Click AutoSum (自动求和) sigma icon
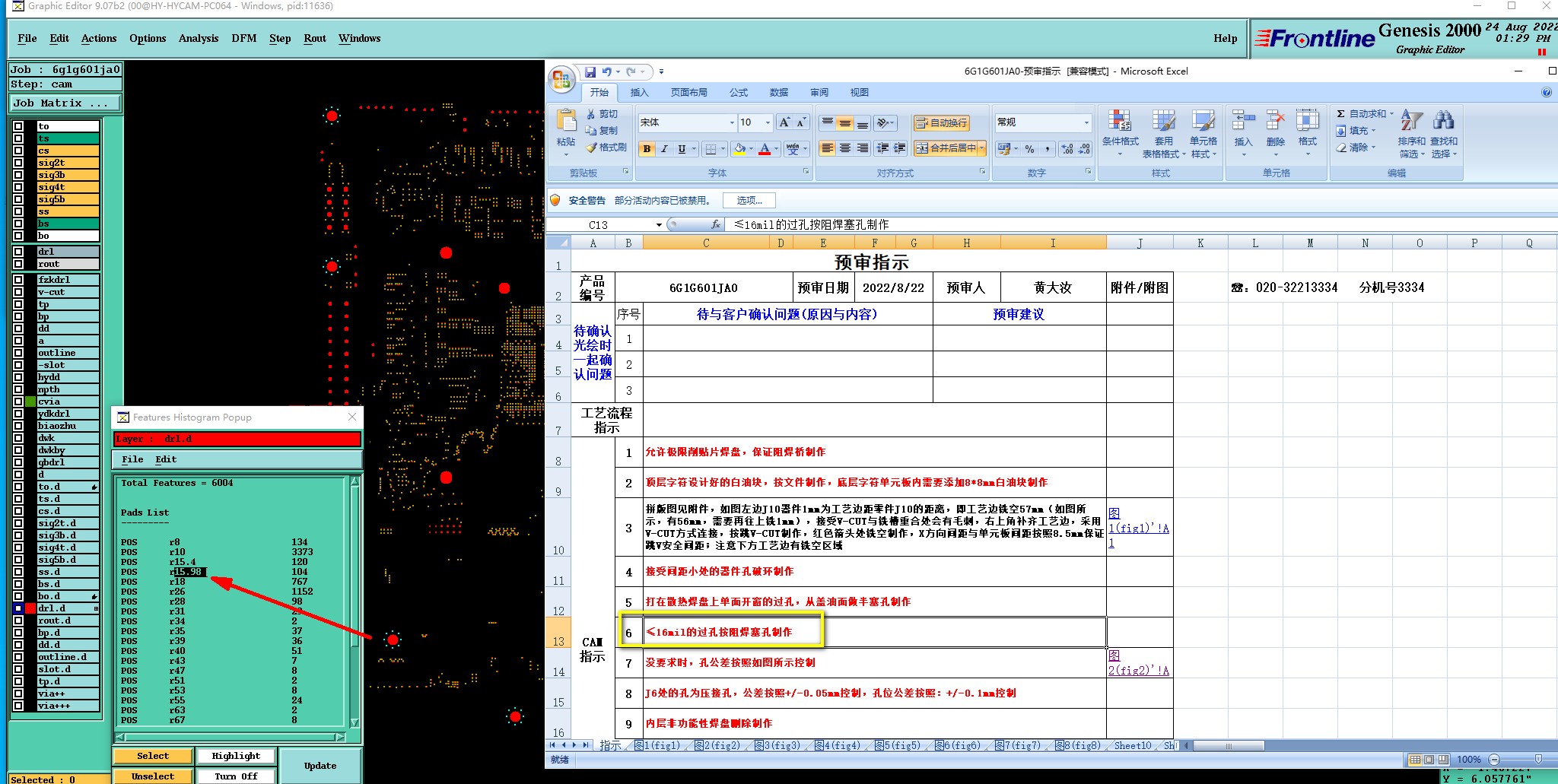Screen dimensions: 1558x784 tap(1340, 114)
